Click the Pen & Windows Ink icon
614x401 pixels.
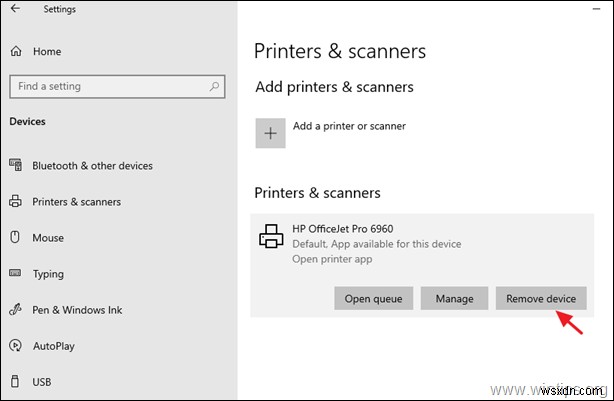[x=14, y=310]
